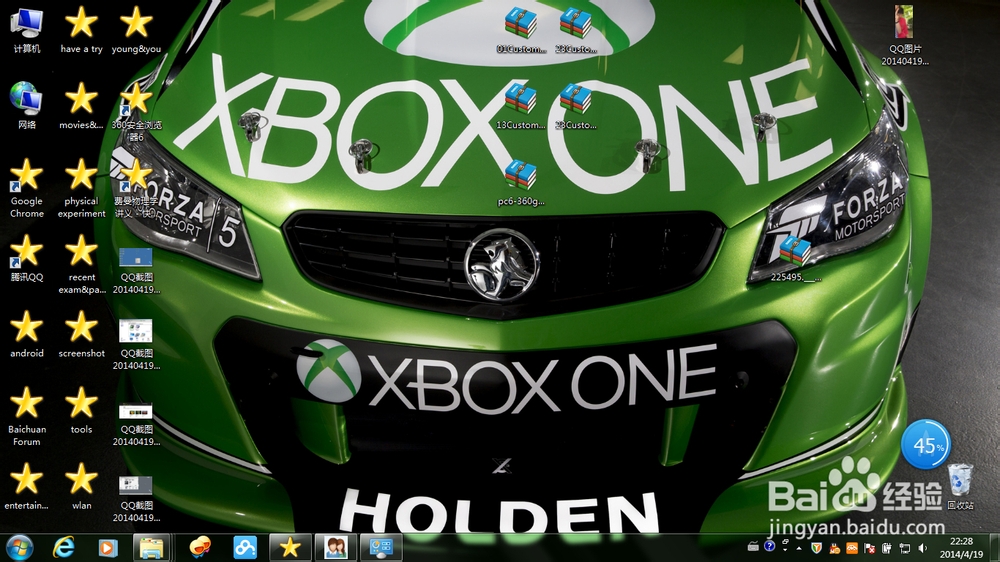The width and height of the screenshot is (1000, 562).
Task: Select the entertain... star folder
Action: (x=27, y=486)
